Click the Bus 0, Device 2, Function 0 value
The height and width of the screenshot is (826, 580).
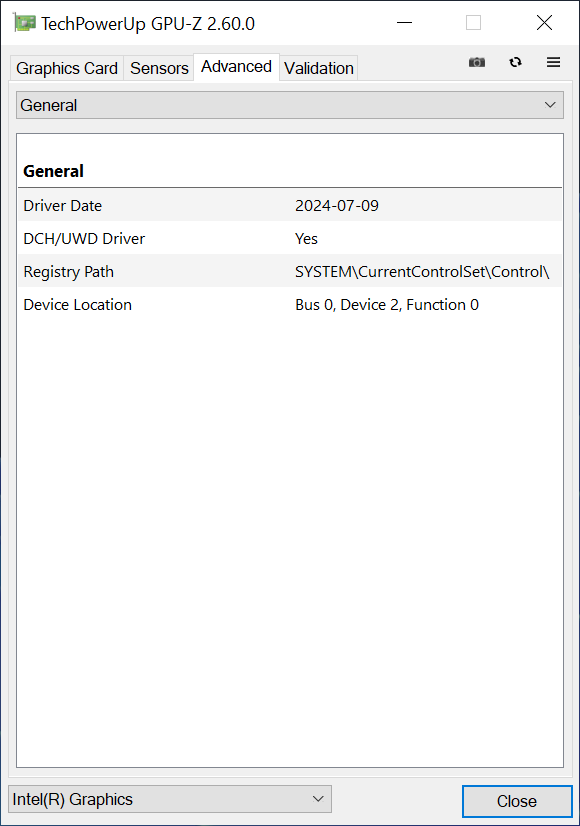(387, 304)
